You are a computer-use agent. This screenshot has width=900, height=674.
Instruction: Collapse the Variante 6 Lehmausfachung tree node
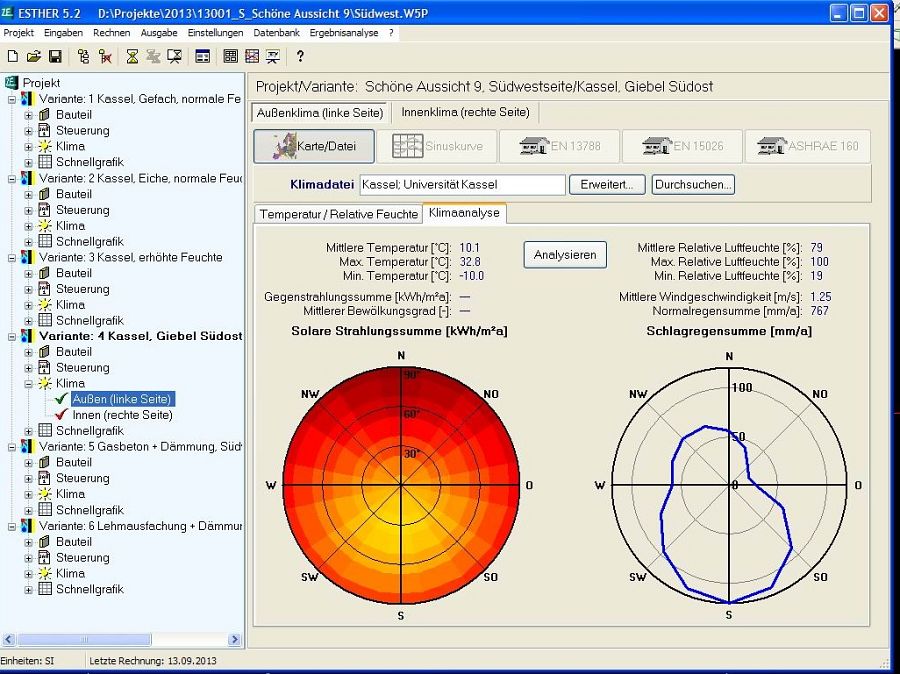pyautogui.click(x=13, y=526)
